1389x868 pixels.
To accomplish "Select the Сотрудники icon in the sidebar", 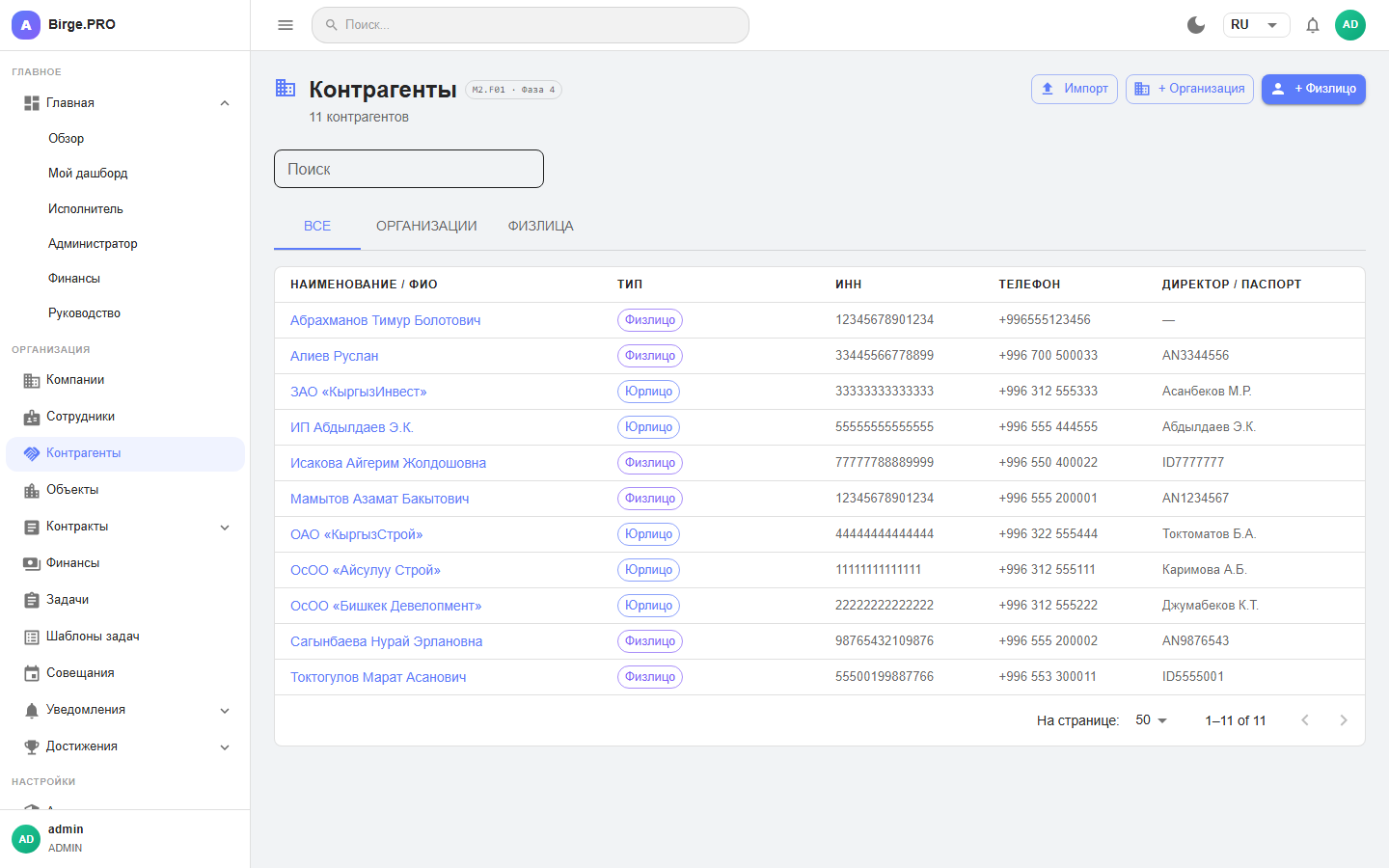I will (30, 416).
